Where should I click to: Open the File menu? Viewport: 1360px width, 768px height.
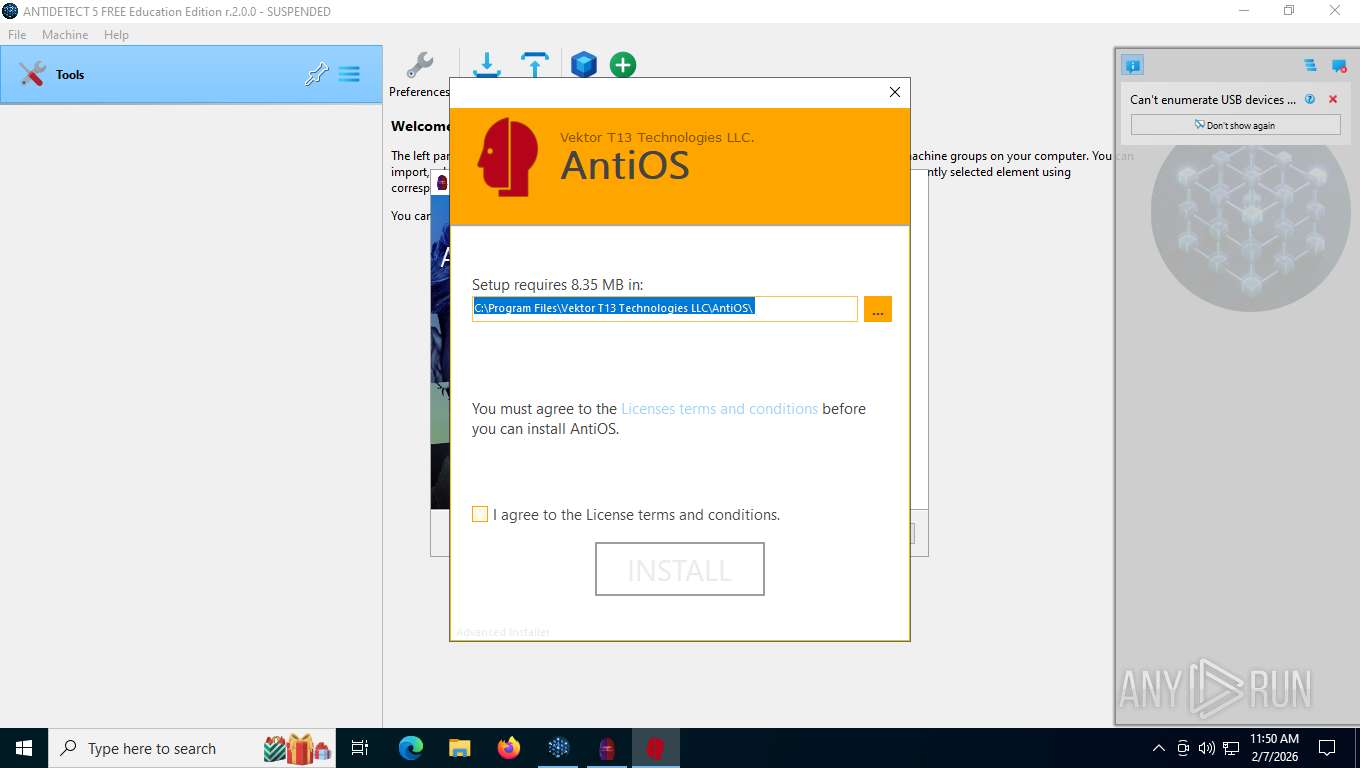[x=17, y=34]
